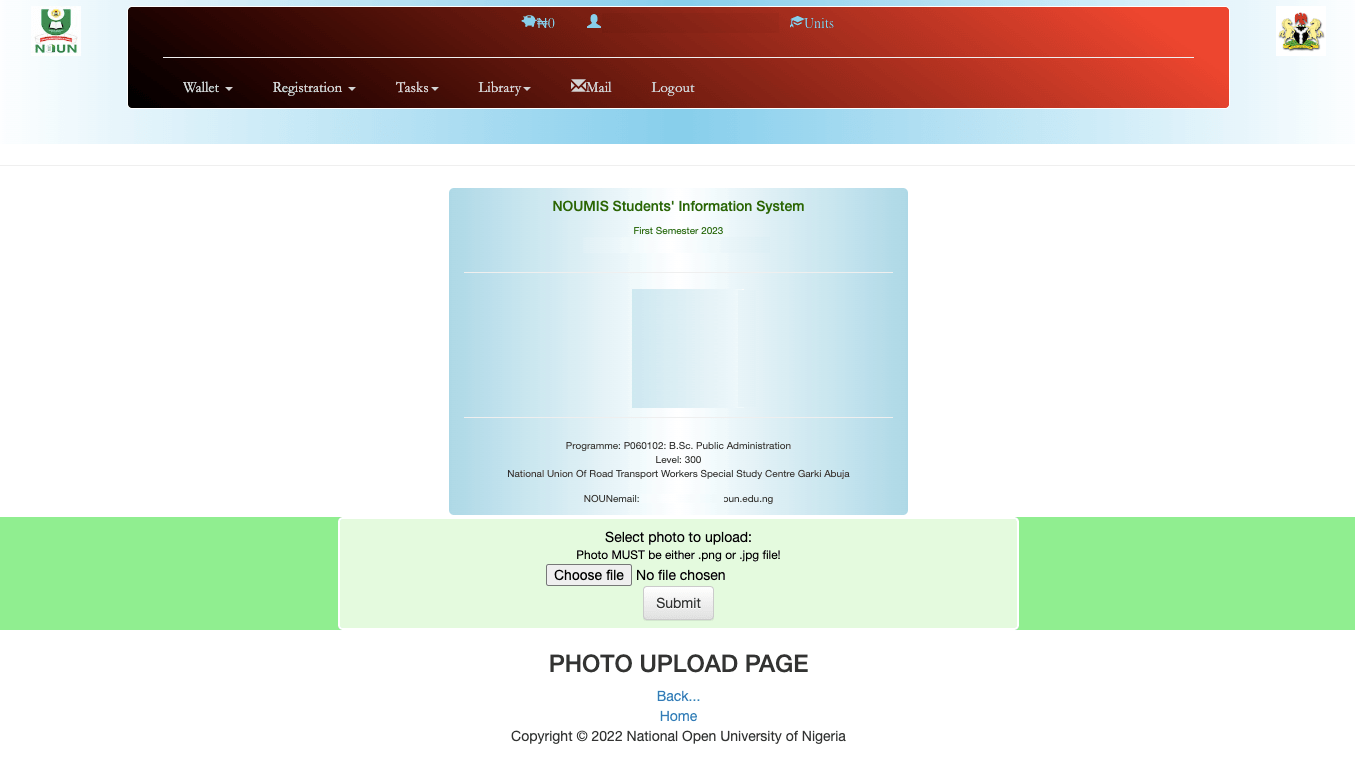Click the Nigerian coat of arms emblem
Viewport: 1355px width, 765px height.
click(1300, 31)
